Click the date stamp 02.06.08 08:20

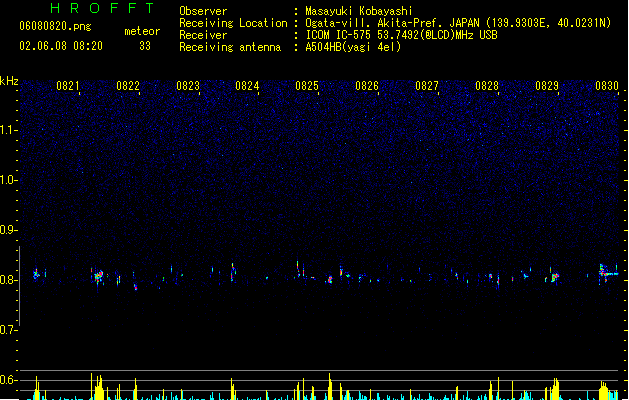coord(61,46)
